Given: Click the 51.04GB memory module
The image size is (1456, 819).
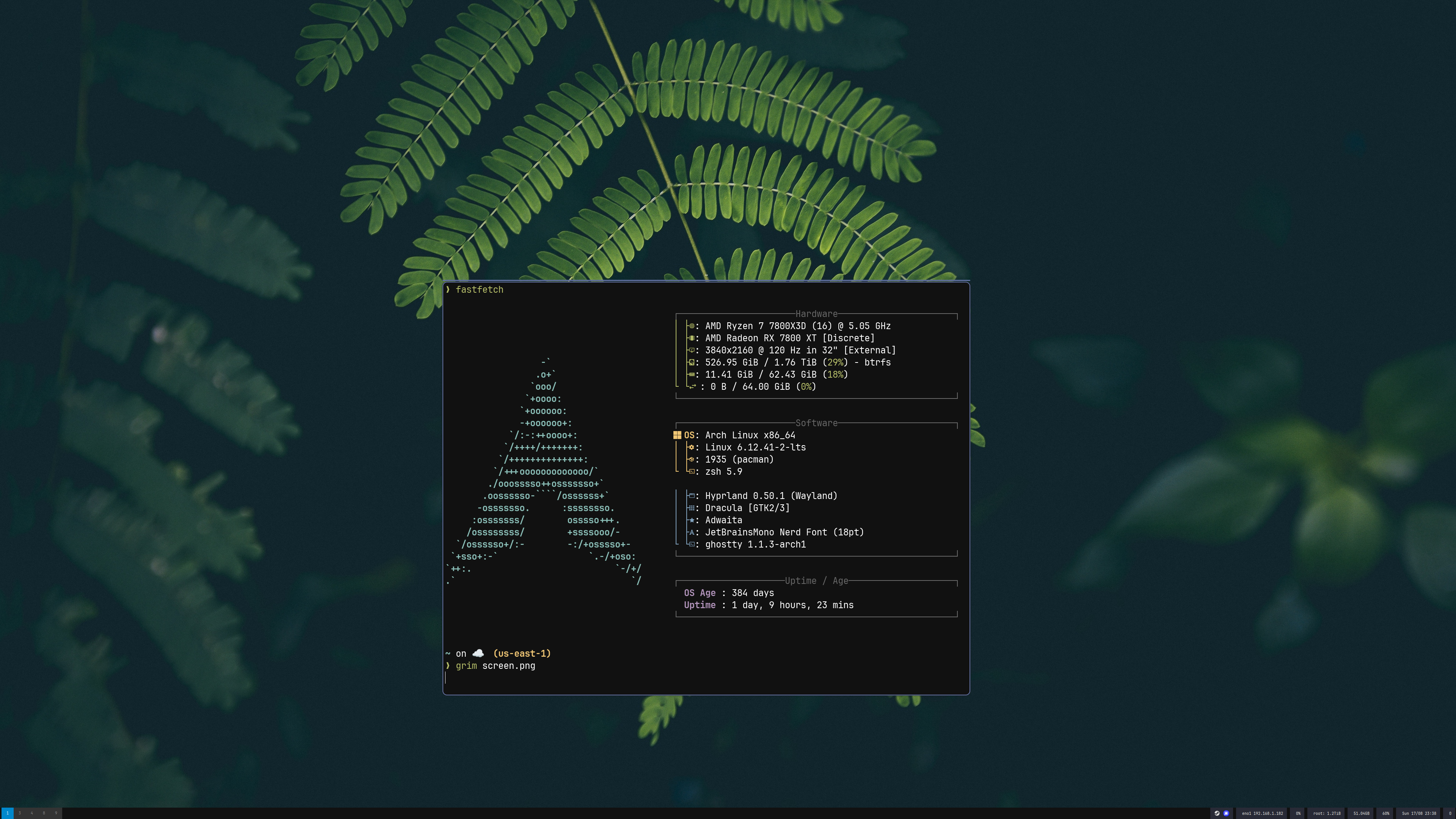Looking at the screenshot, I should pos(1361,813).
